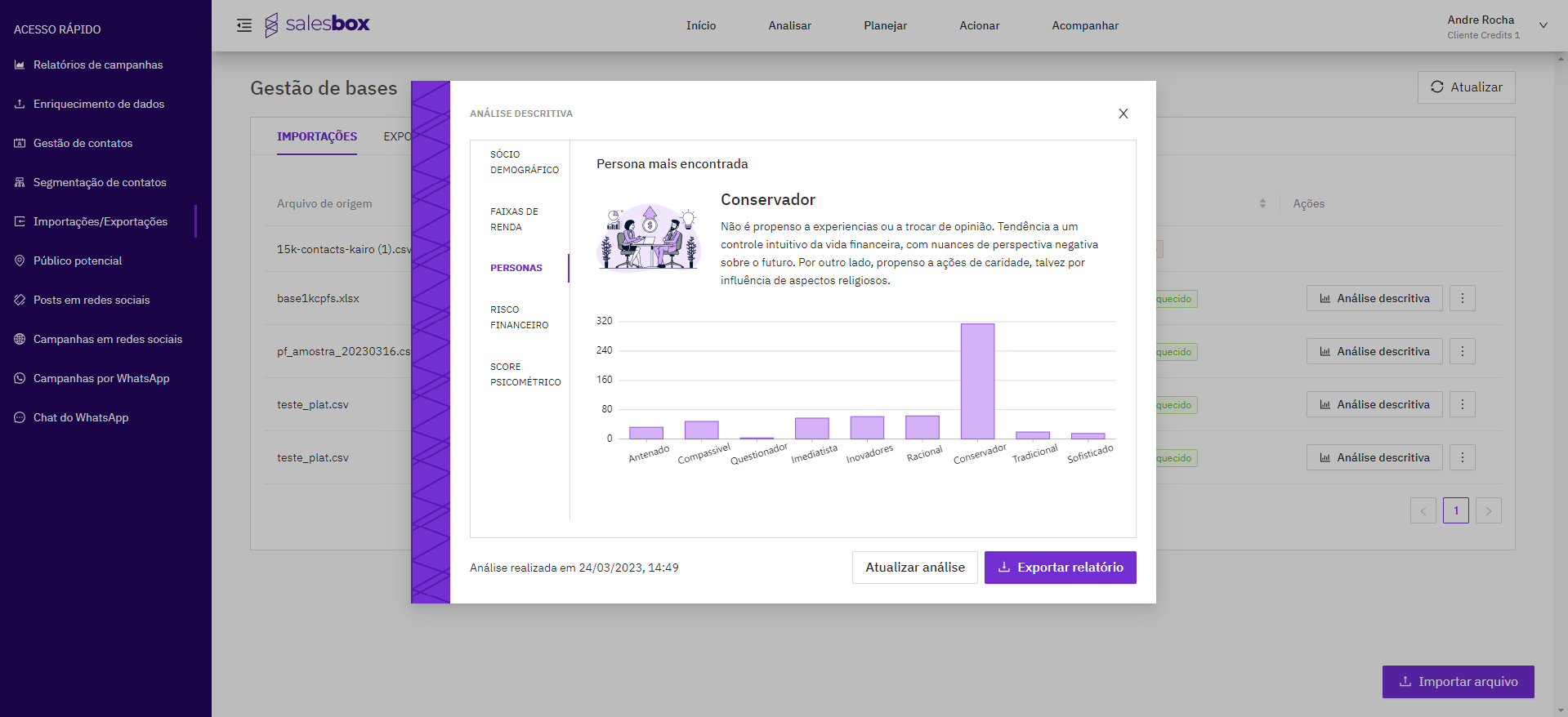The width and height of the screenshot is (1568, 717).
Task: Open Relatórios de campanhas from sidebar
Action: coord(97,65)
